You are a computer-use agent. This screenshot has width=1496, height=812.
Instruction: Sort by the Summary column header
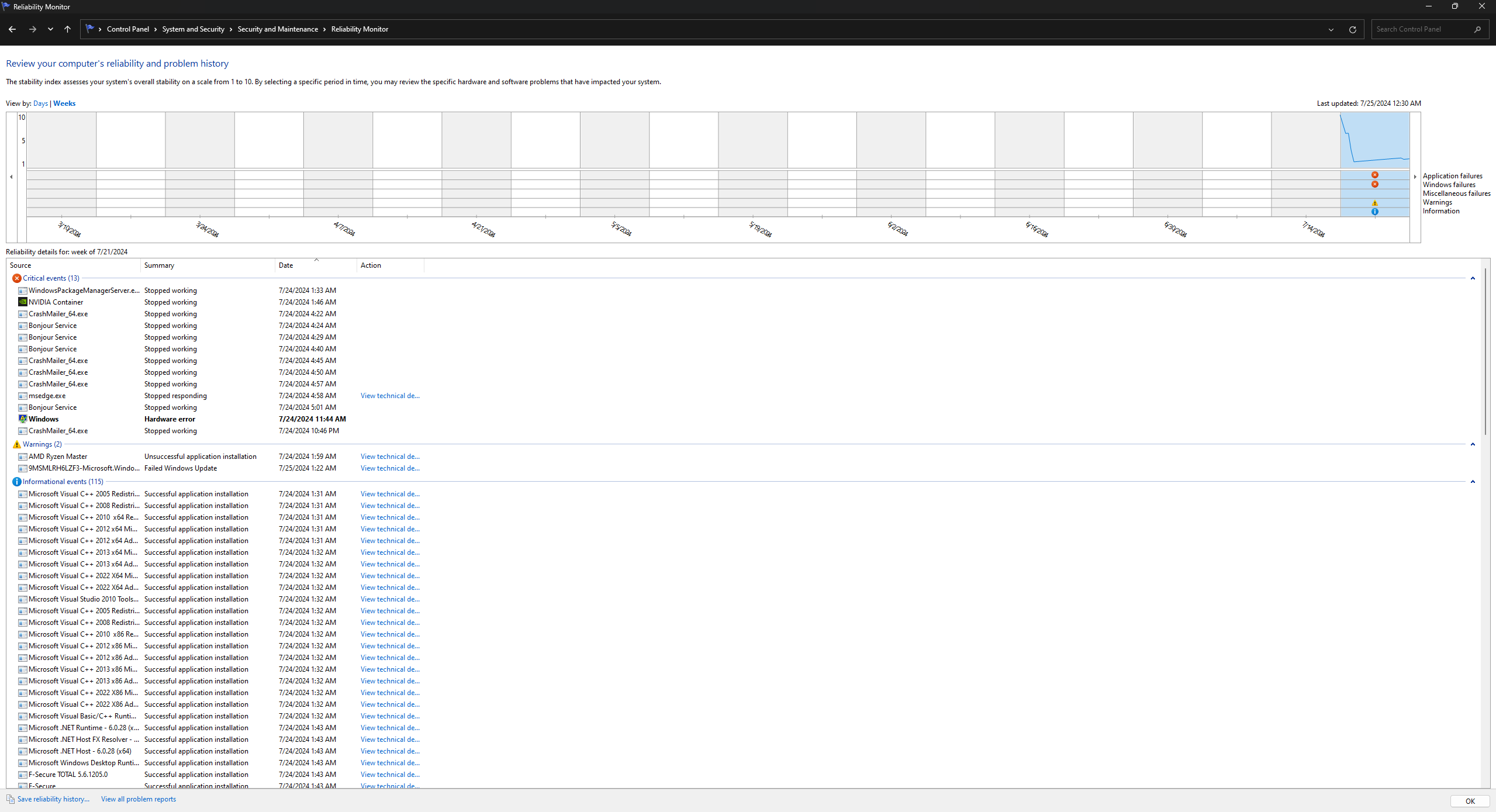click(x=208, y=265)
